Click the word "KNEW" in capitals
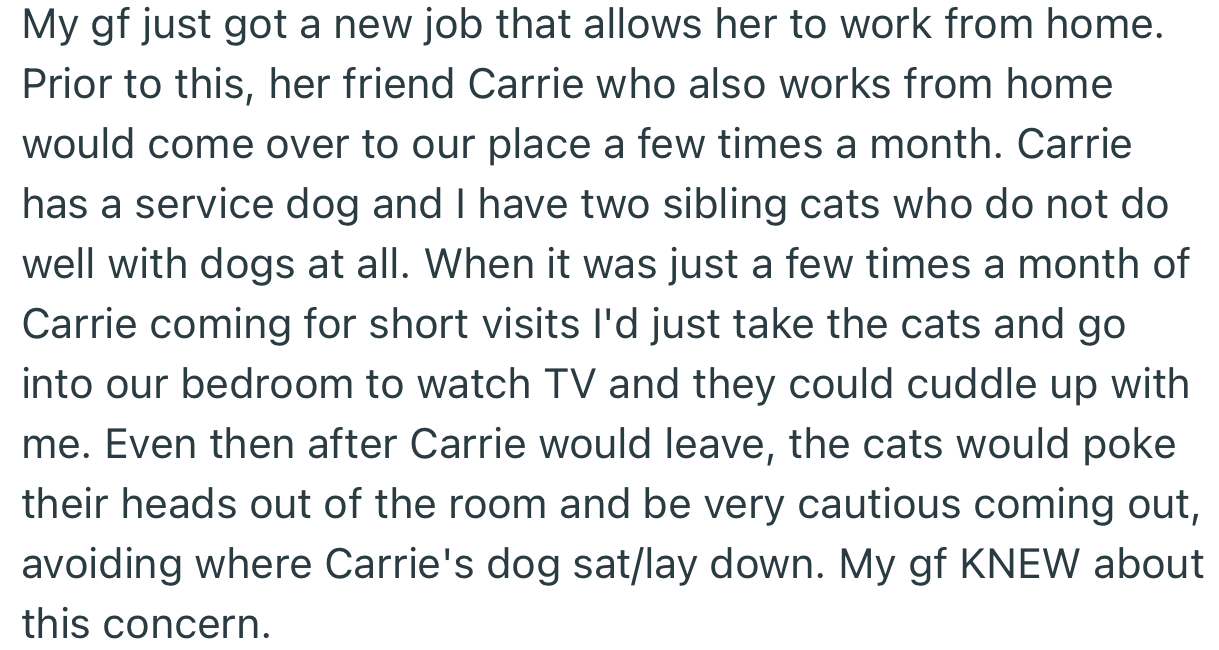Viewport: 1219px width, 650px height. click(1021, 565)
